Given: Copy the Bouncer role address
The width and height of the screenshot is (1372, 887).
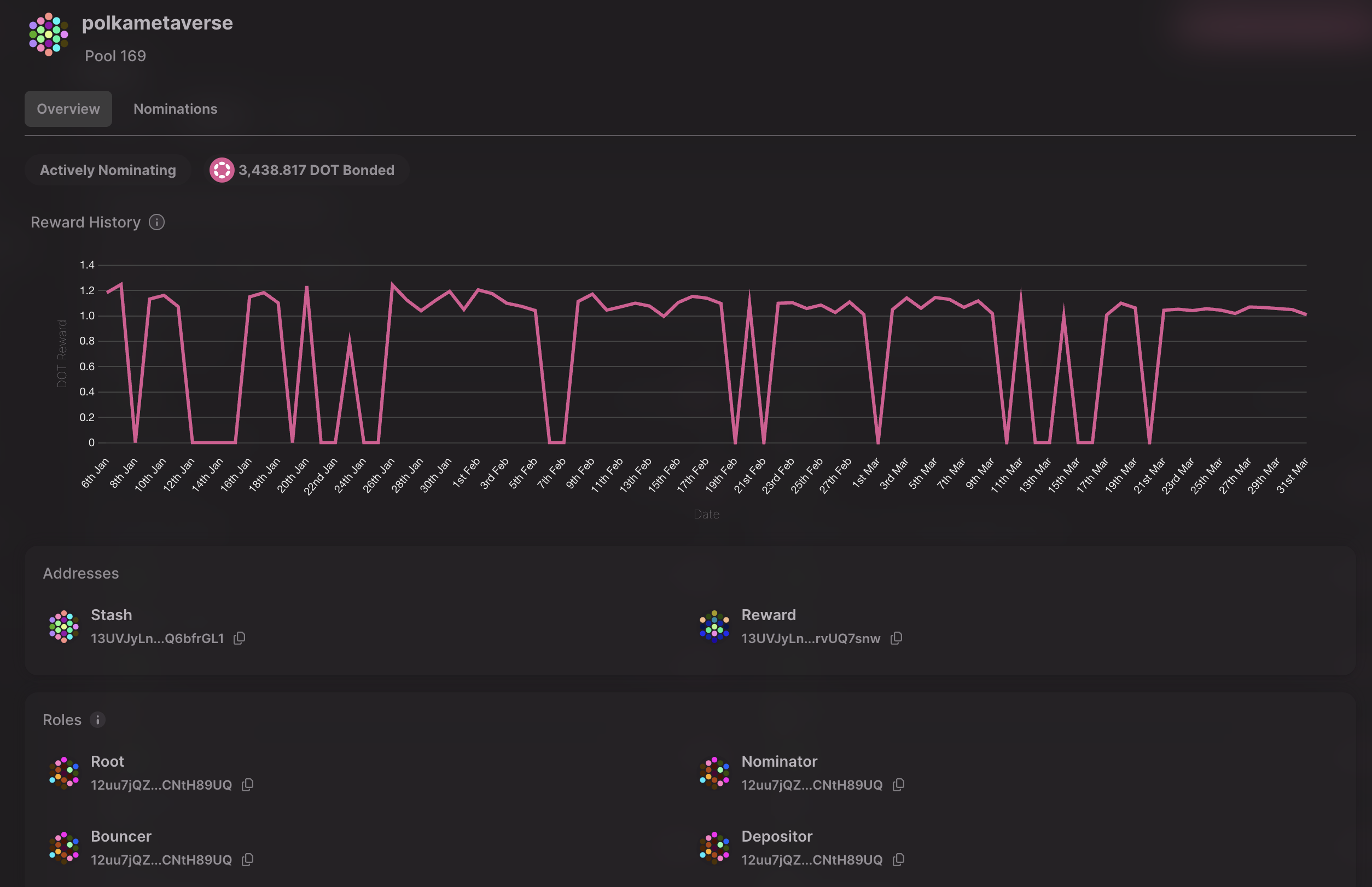Looking at the screenshot, I should click(247, 859).
